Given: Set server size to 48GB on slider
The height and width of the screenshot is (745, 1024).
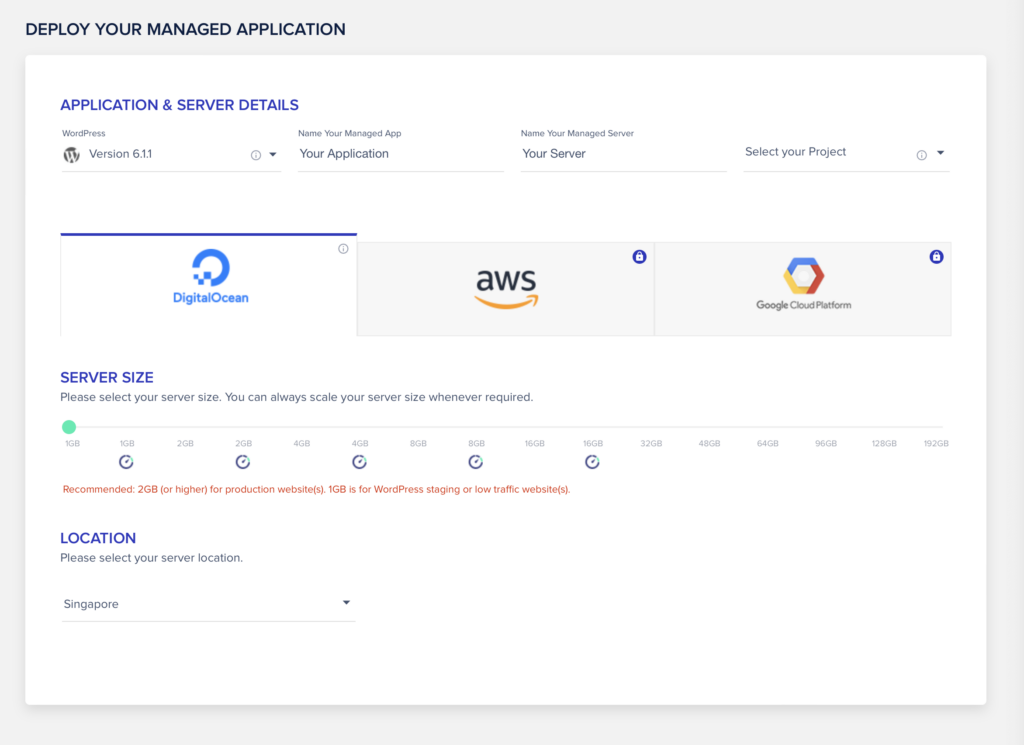Looking at the screenshot, I should pyautogui.click(x=709, y=443).
